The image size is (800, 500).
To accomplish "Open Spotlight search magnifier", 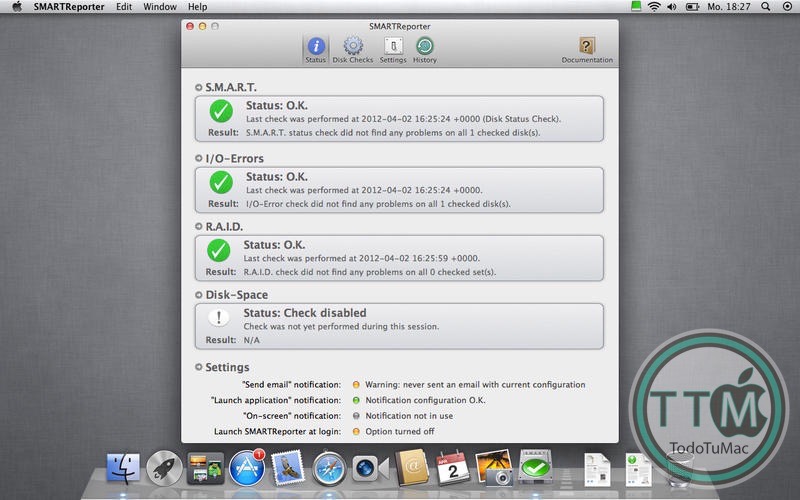I will pyautogui.click(x=765, y=7).
